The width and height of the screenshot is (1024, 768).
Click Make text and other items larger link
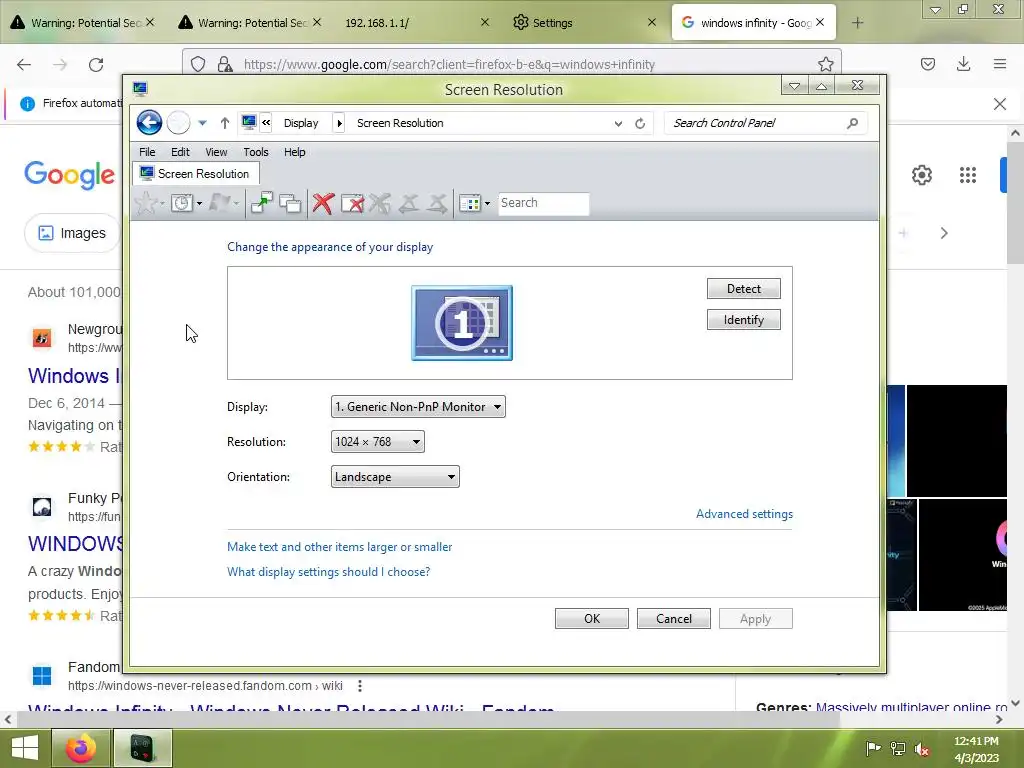click(x=340, y=547)
